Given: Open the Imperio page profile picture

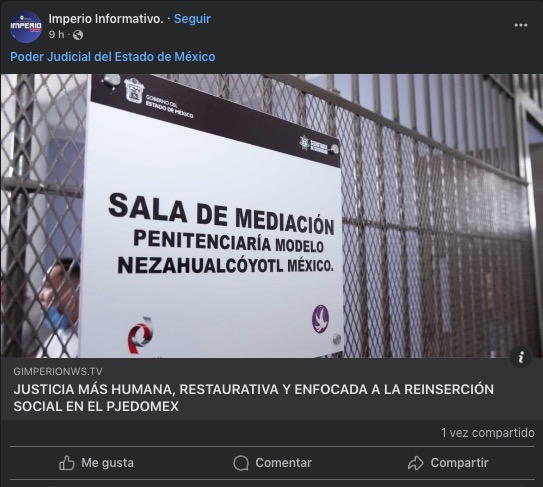Looking at the screenshot, I should [x=26, y=27].
